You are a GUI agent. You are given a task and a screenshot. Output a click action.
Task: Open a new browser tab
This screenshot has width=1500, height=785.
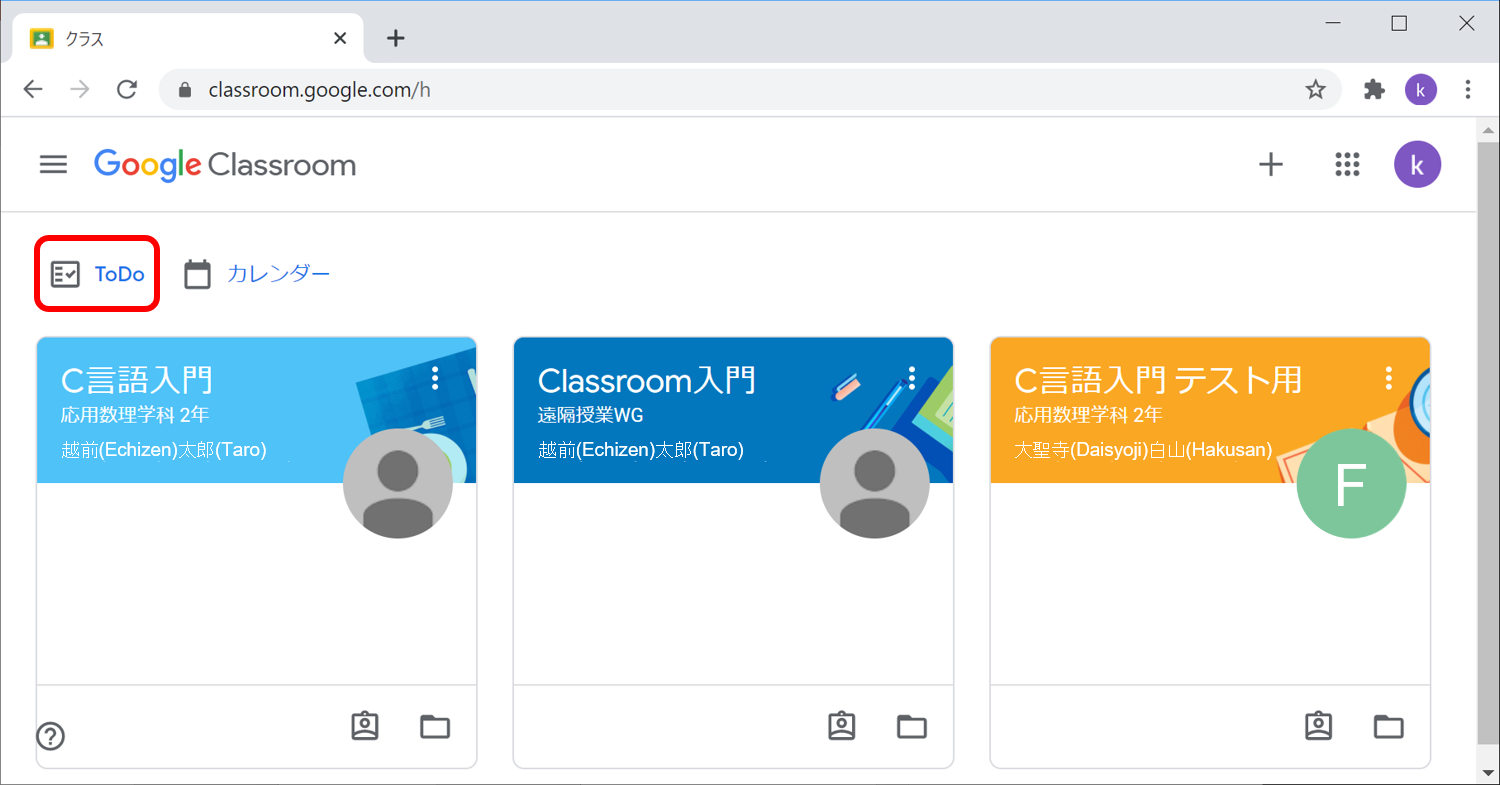point(396,39)
